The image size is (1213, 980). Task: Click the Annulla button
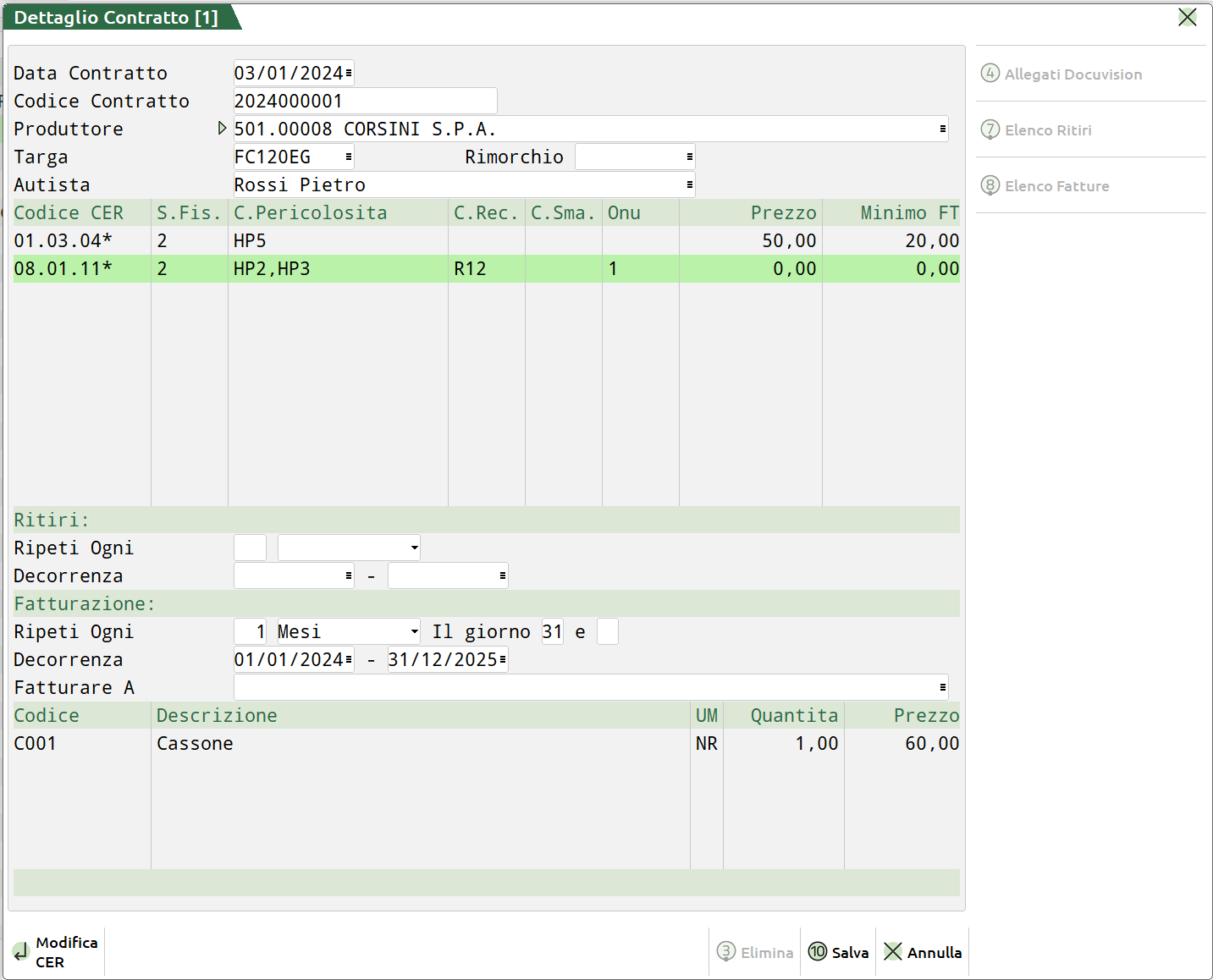(x=923, y=953)
